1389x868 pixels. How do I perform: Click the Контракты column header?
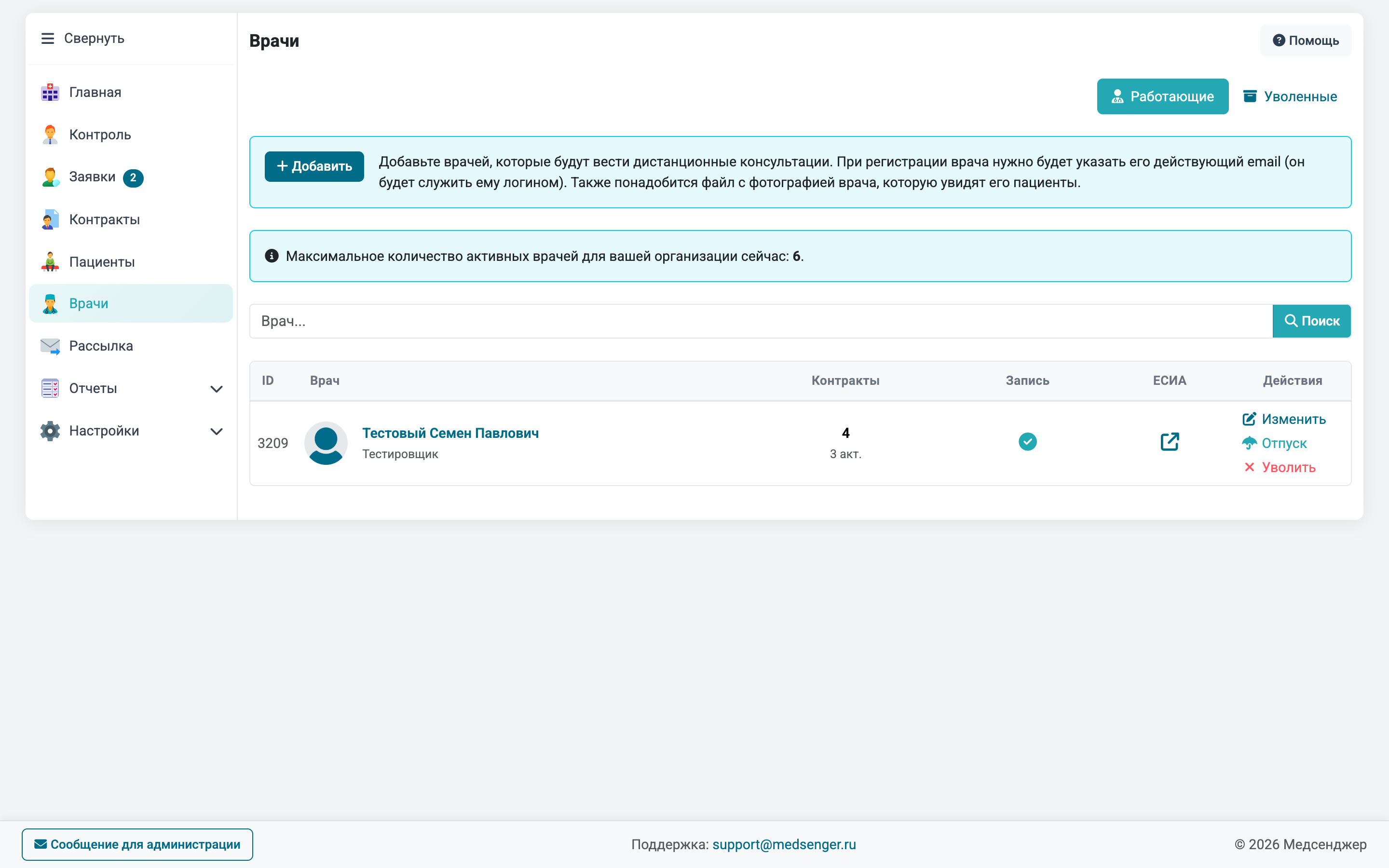tap(845, 380)
